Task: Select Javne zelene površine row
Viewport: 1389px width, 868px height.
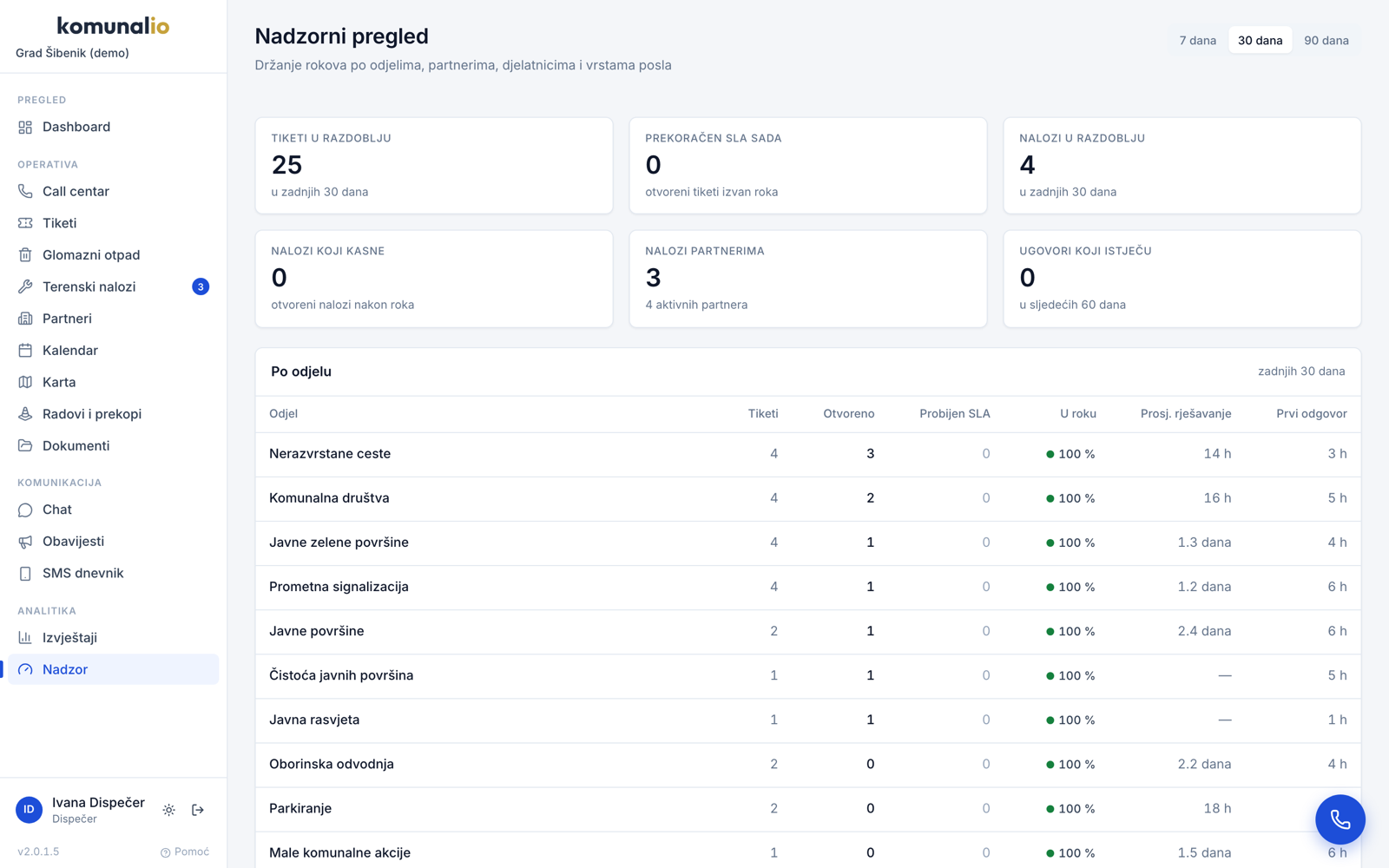Action: [808, 542]
